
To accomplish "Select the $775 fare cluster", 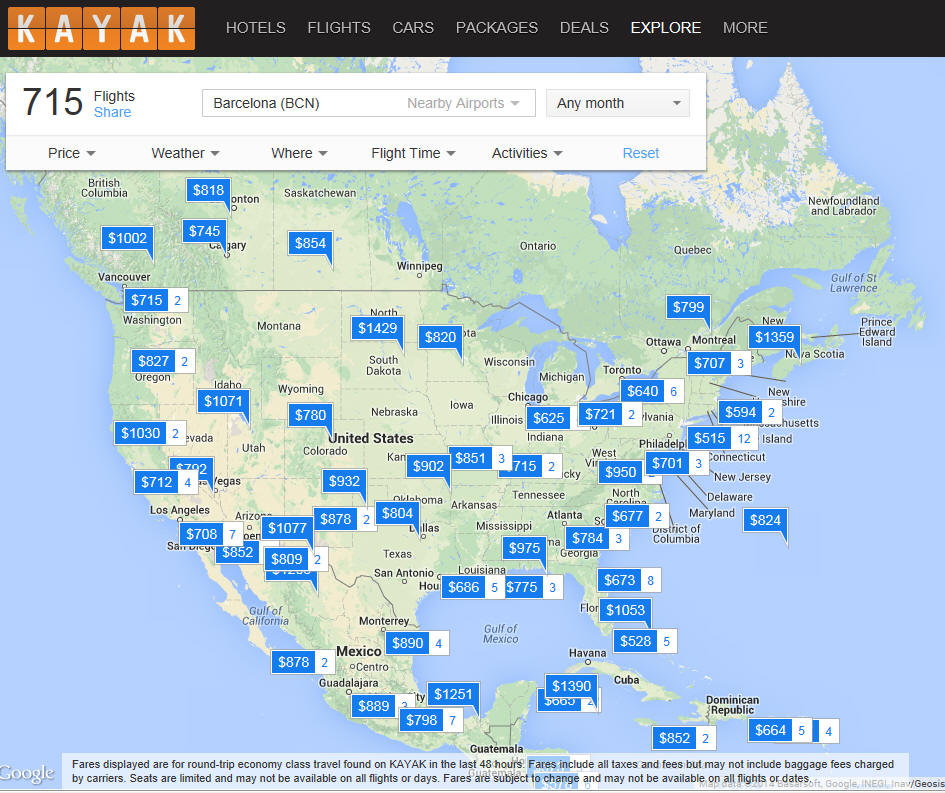I will pyautogui.click(x=534, y=587).
